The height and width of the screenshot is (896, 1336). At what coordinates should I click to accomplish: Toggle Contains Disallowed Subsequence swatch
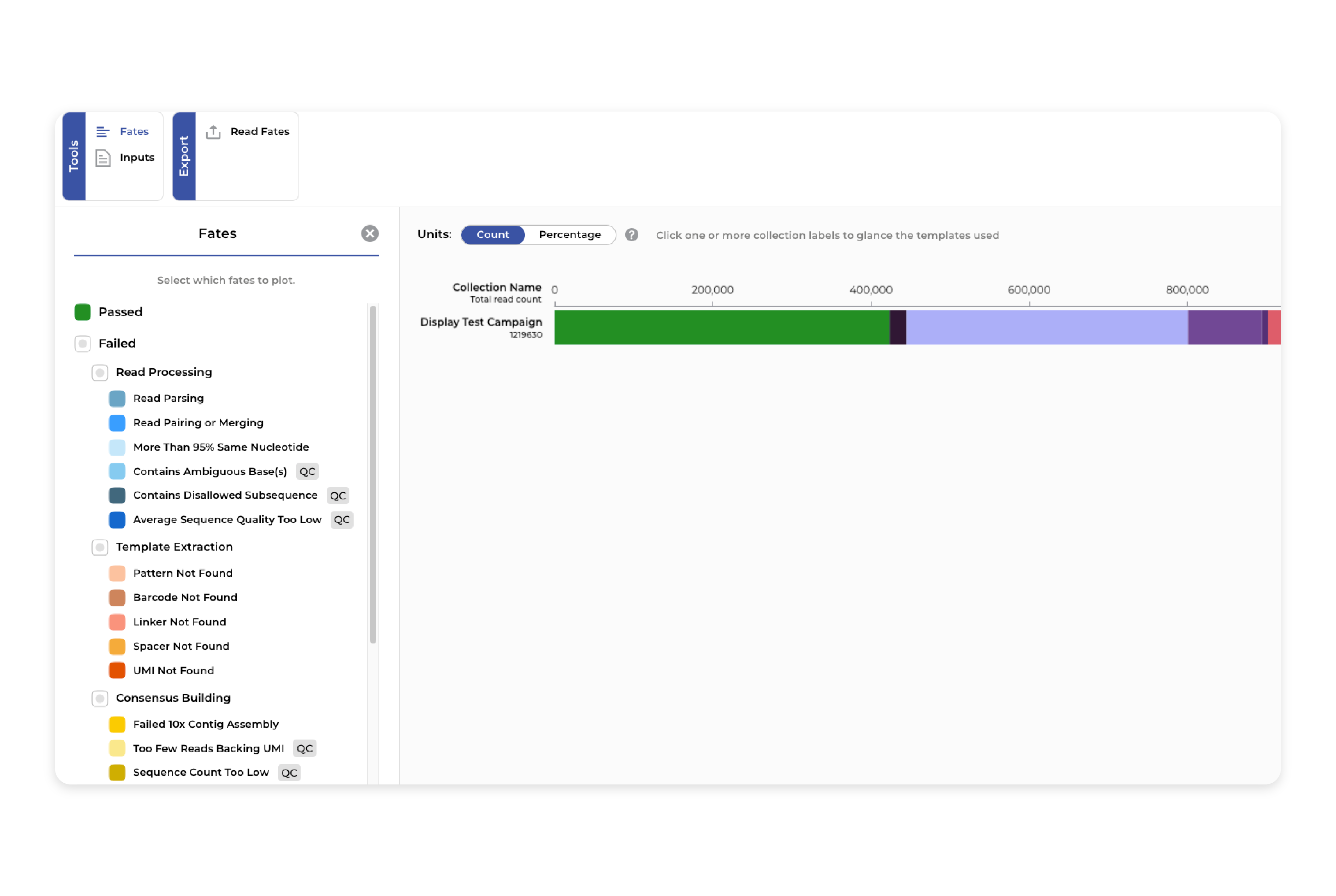click(117, 496)
